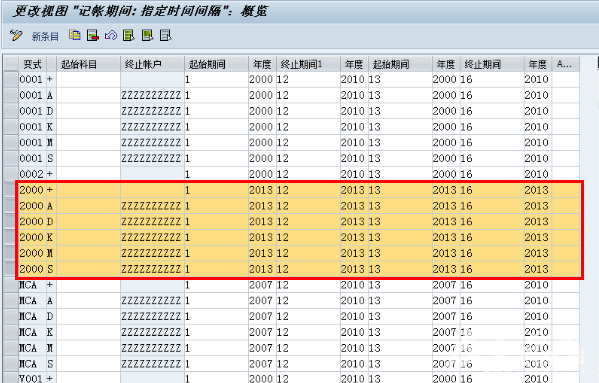Click the A... column header at the right
Viewport: 599px width, 383px height.
[x=565, y=64]
